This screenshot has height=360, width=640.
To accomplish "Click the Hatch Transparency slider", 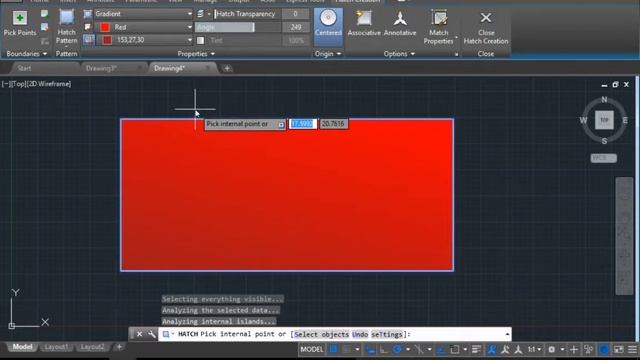I will tap(248, 14).
